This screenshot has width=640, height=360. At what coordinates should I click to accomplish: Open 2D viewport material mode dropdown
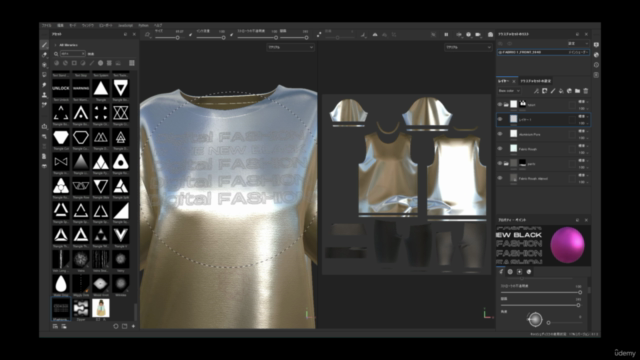(468, 47)
